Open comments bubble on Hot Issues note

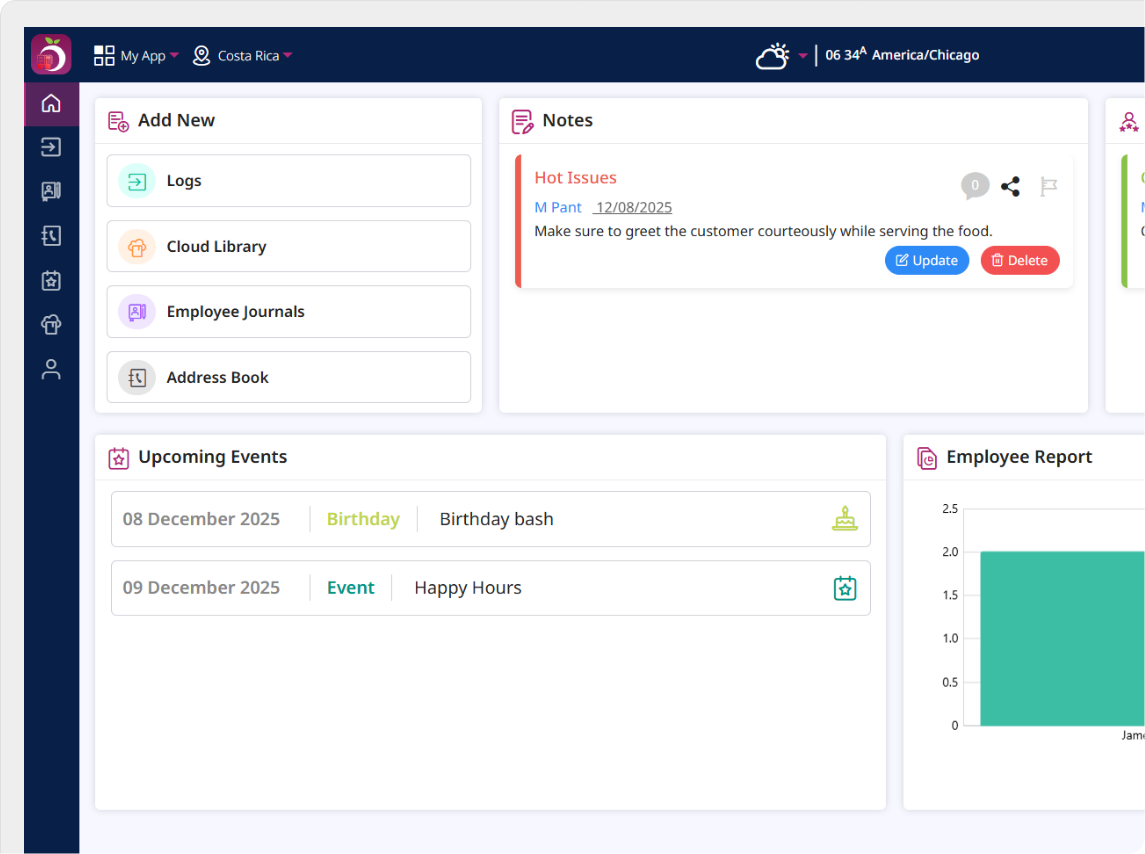(x=975, y=185)
